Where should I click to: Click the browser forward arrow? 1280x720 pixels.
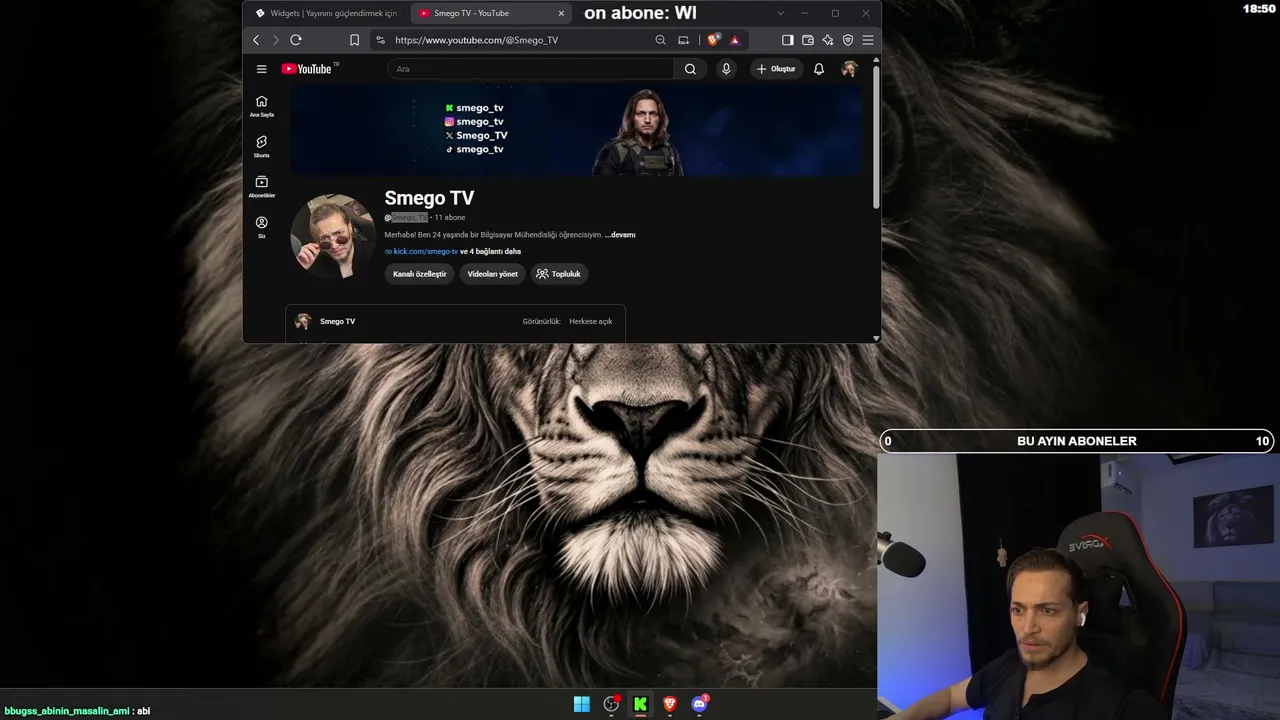point(275,40)
